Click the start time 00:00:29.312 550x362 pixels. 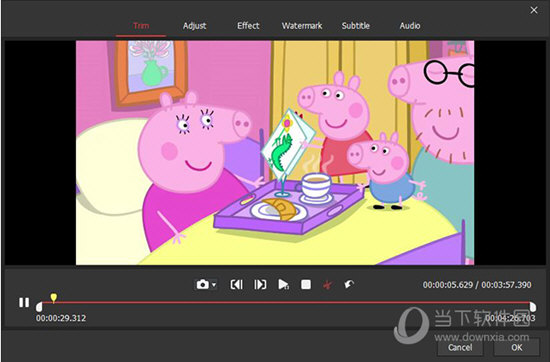(x=61, y=318)
